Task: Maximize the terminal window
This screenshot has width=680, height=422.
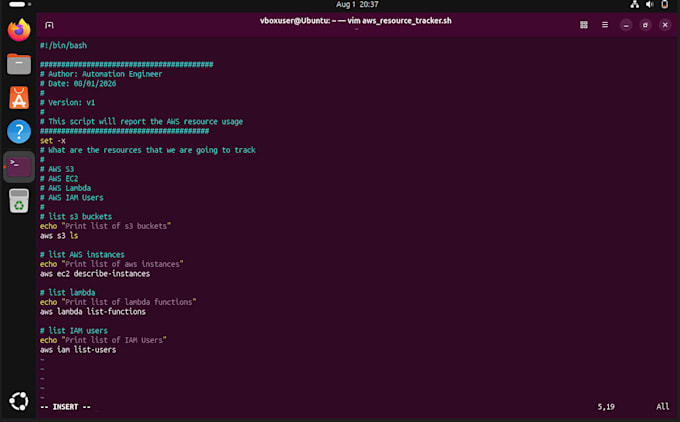Action: pyautogui.click(x=645, y=25)
